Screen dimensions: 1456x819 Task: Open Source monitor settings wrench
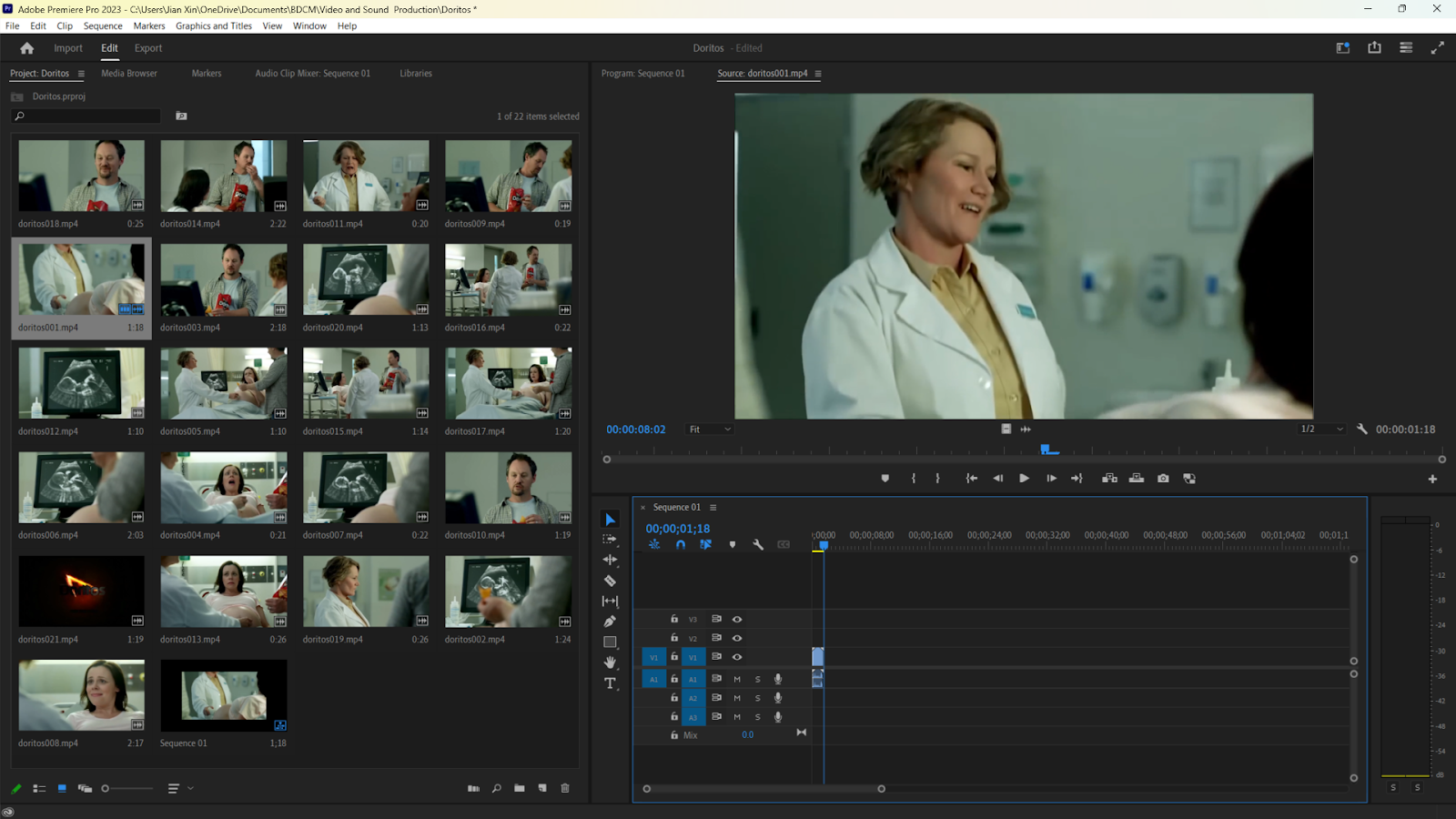[x=1361, y=429]
